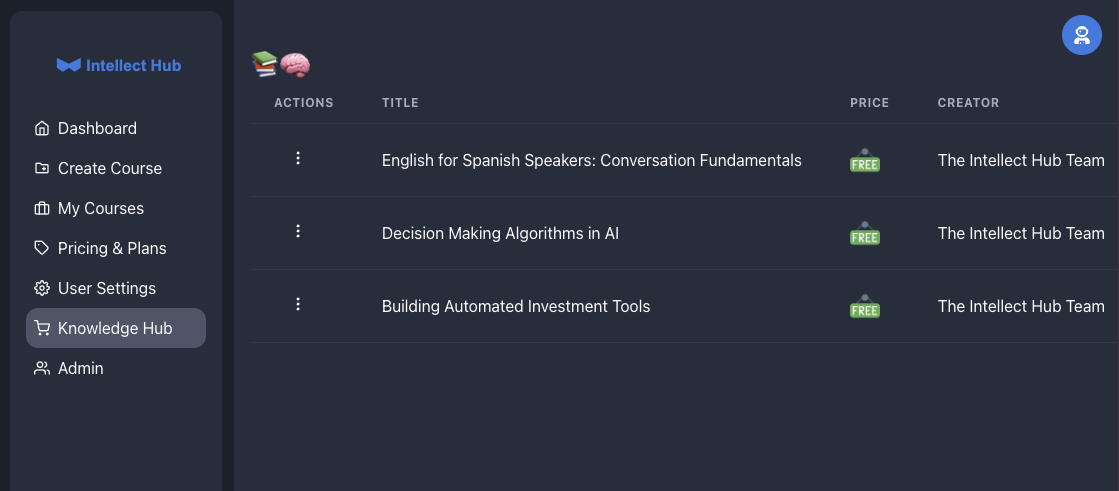Click the Pricing & Plans tag icon

(42, 248)
